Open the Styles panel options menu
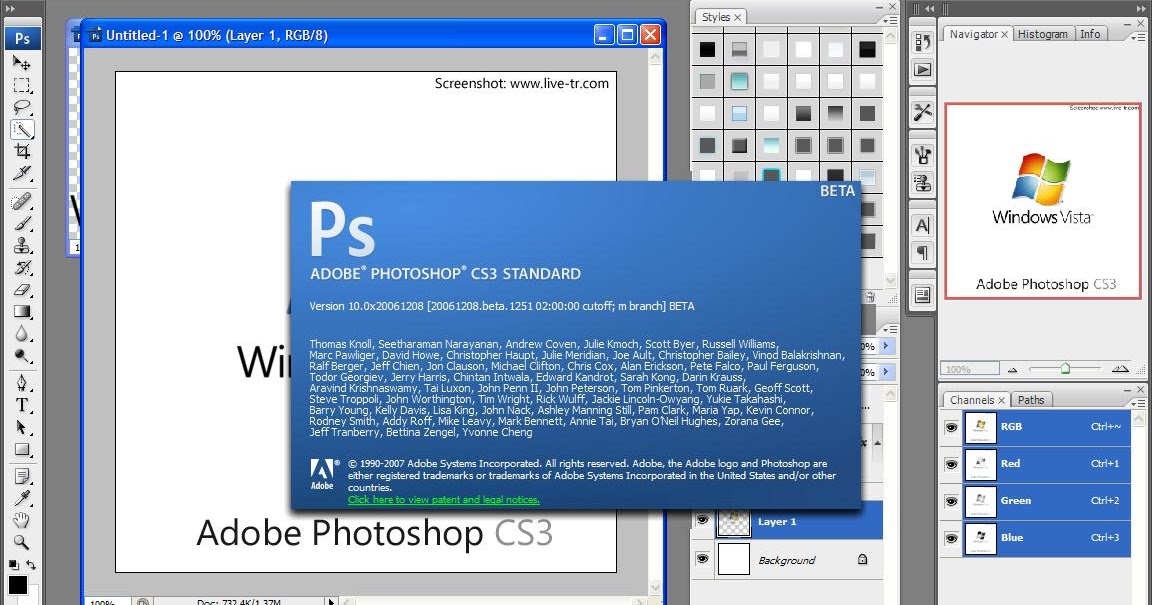 click(890, 21)
